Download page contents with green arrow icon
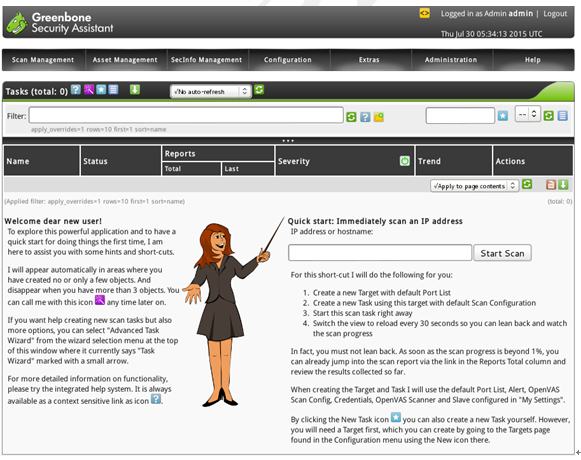 tap(563, 185)
